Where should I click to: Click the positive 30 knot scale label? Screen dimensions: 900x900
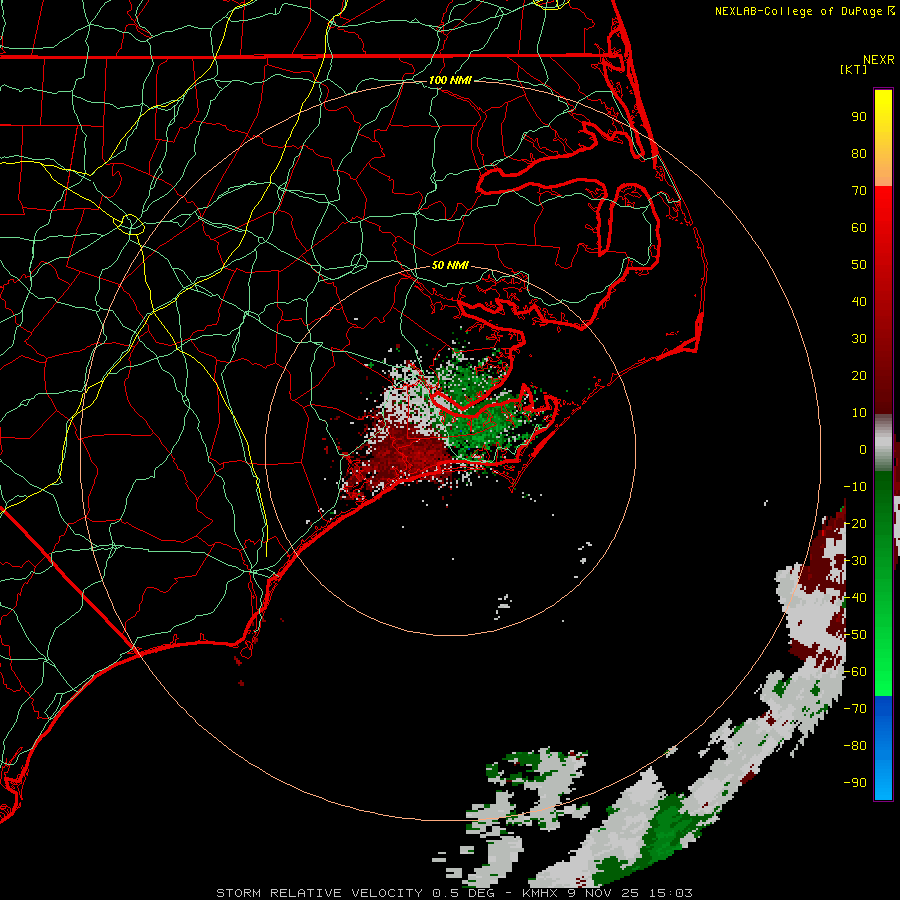859,339
